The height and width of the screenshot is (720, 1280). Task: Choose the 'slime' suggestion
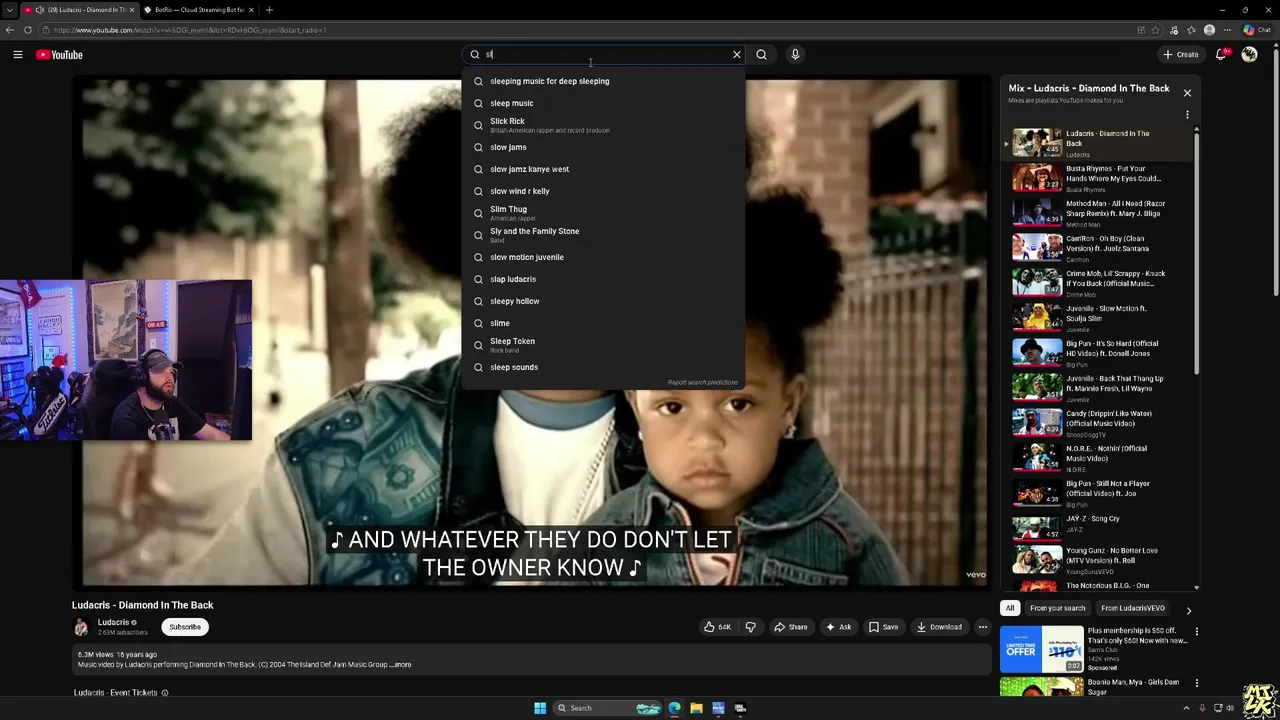(603, 323)
